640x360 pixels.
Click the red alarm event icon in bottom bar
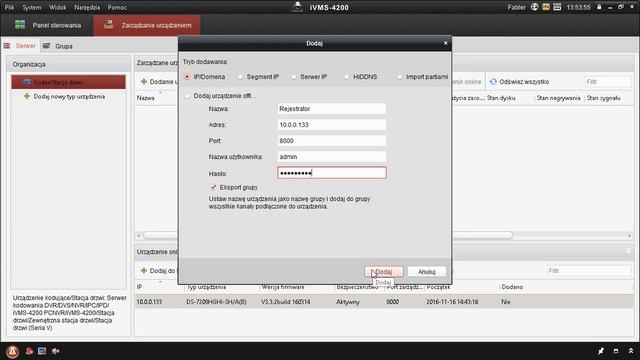click(x=29, y=351)
